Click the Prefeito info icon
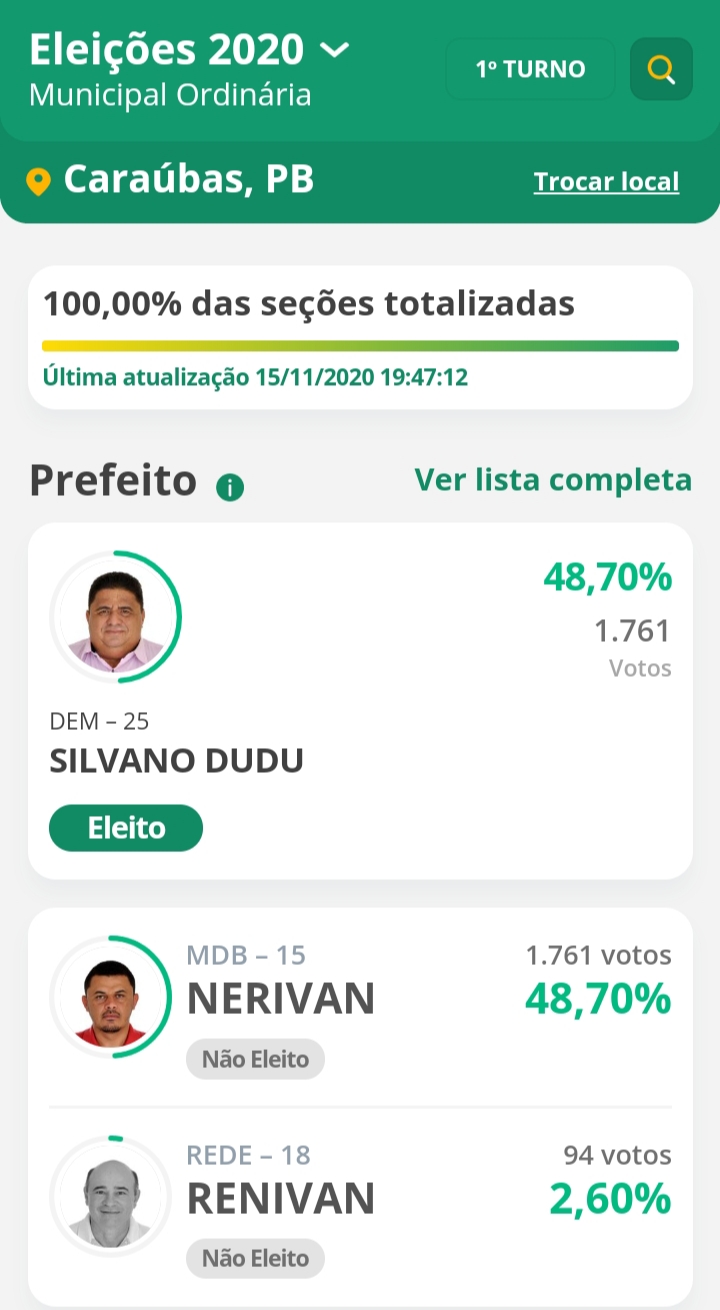Screen dimensions: 720x1310 230,487
